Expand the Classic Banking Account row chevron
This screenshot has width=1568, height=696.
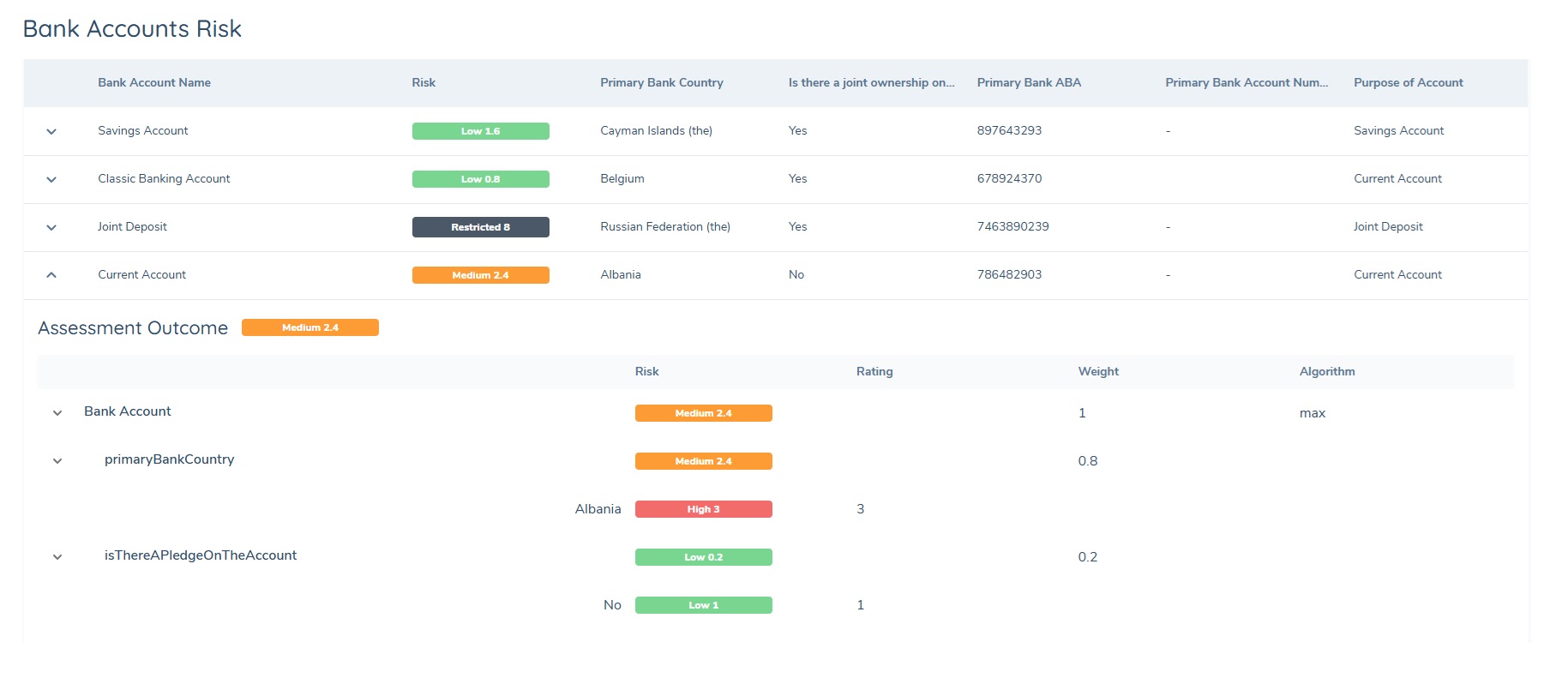point(51,179)
